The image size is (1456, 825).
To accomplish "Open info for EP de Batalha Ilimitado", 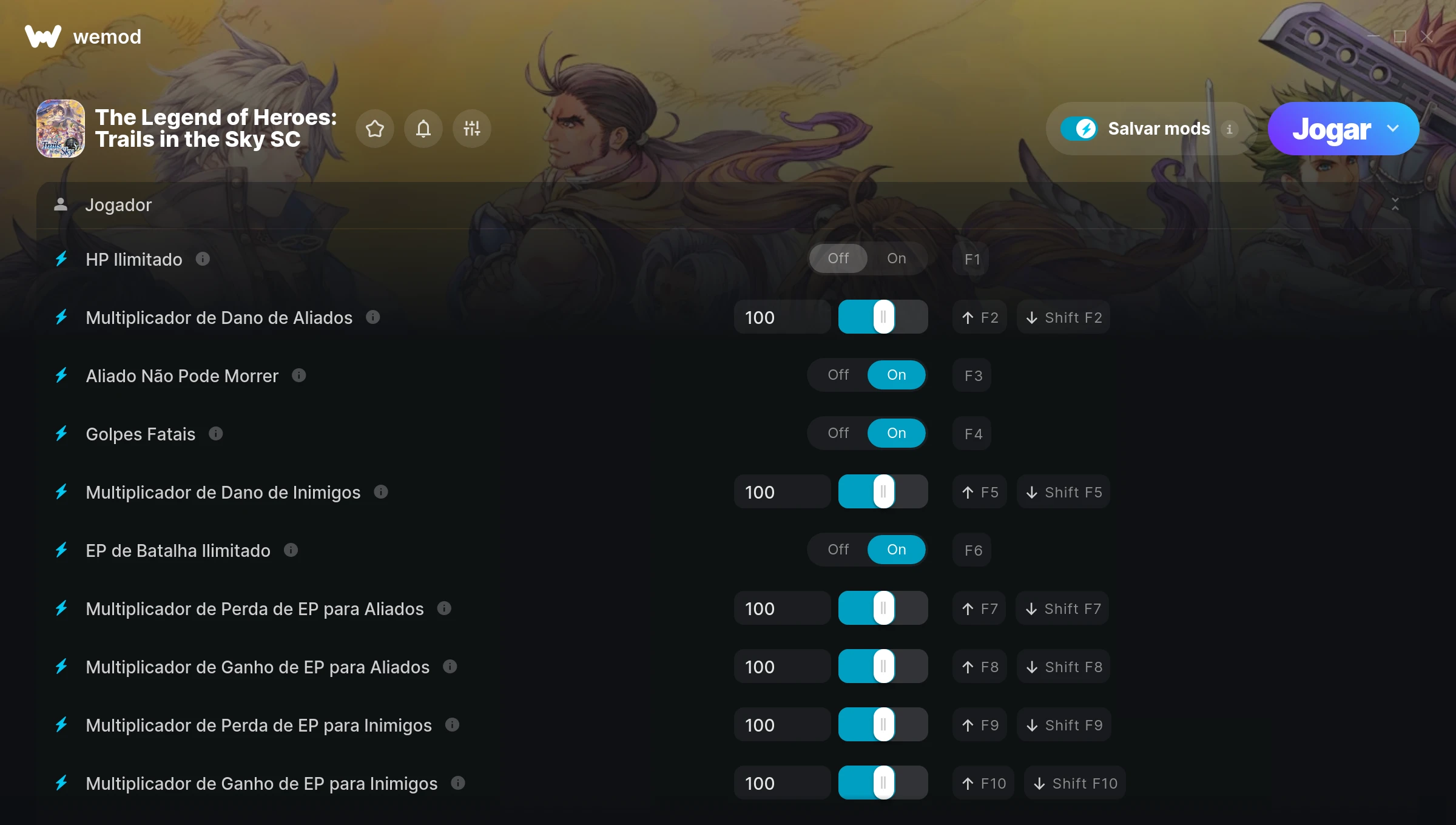I will (291, 550).
